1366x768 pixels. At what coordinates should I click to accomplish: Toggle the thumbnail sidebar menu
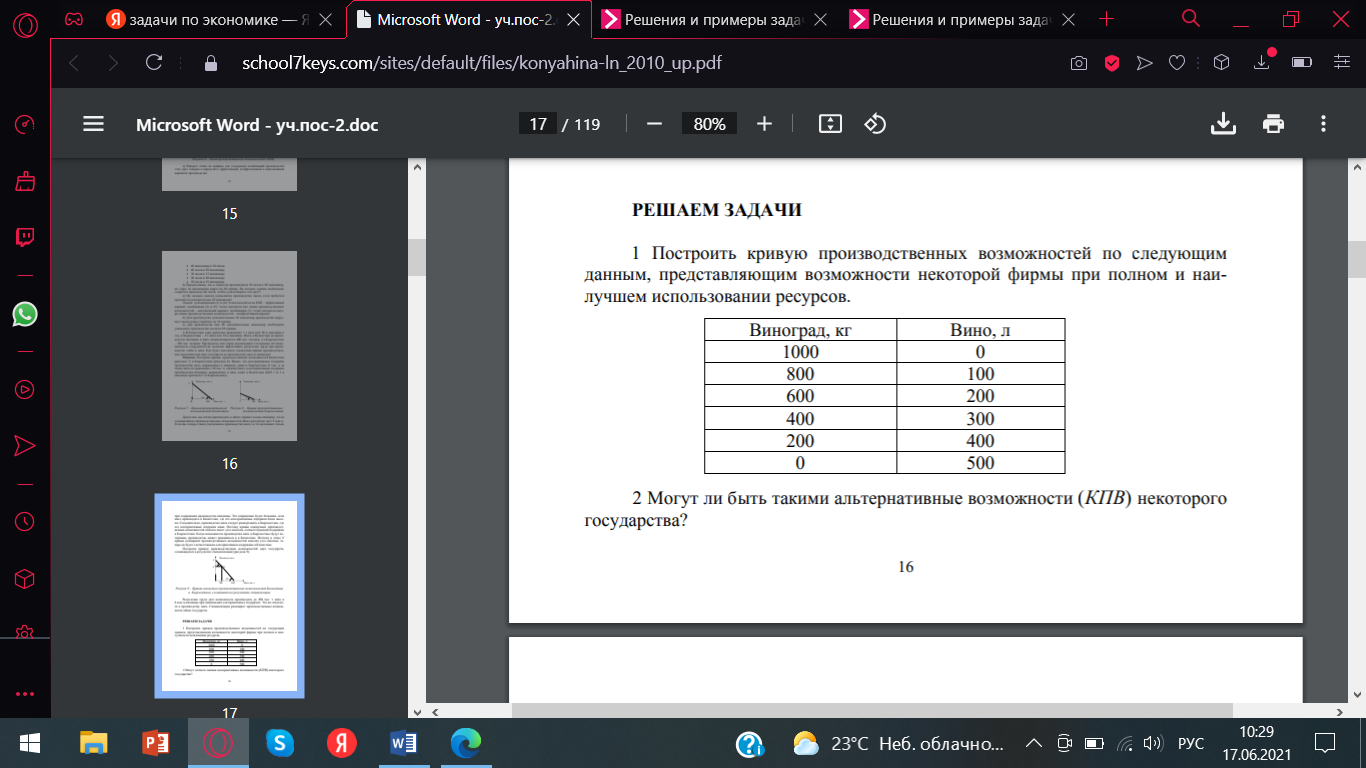click(93, 123)
